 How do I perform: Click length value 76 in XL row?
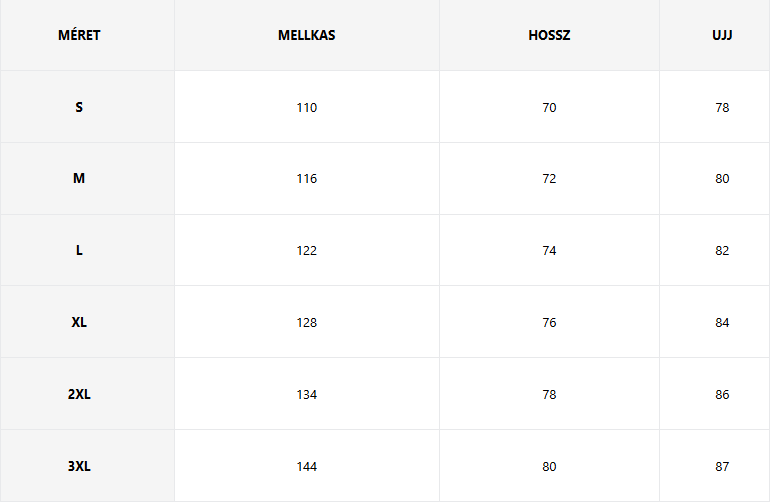click(549, 323)
